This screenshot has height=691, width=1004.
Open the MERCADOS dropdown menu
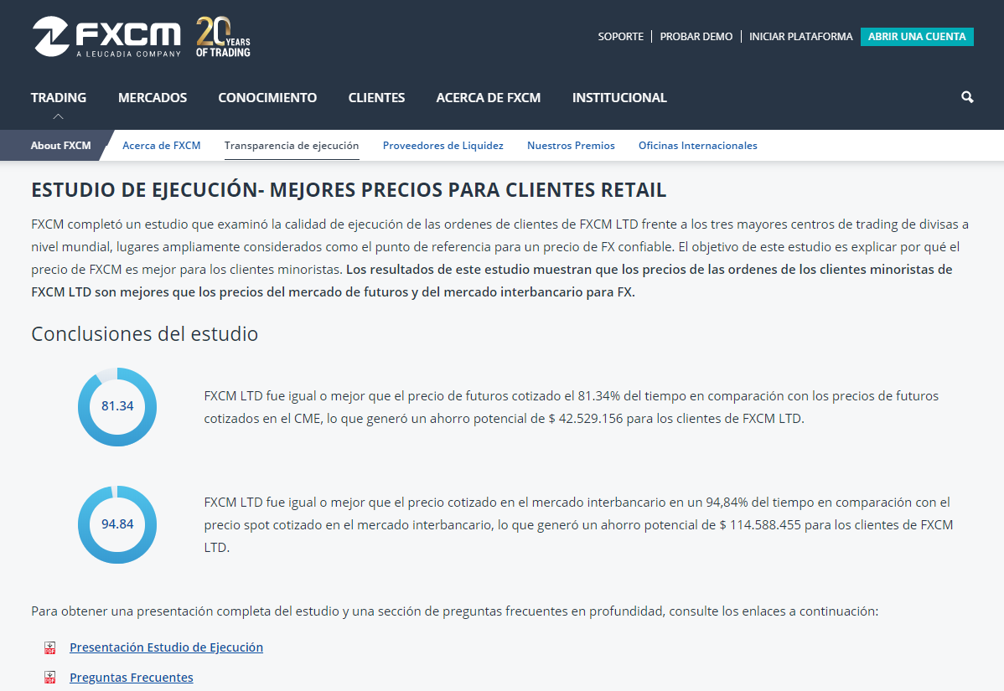[x=152, y=97]
